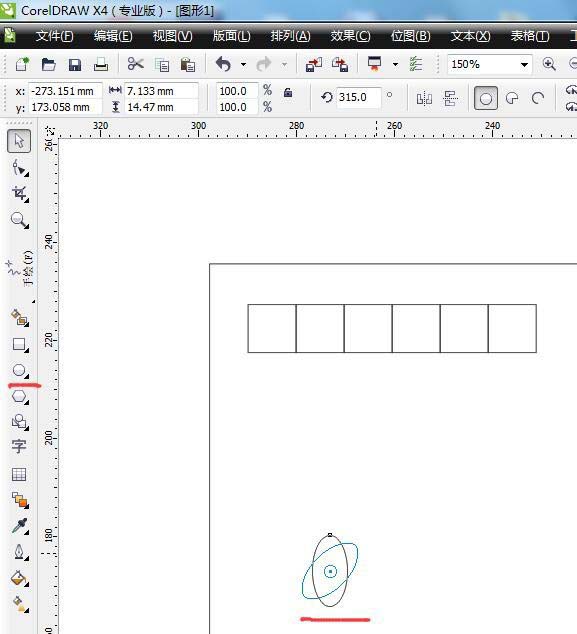The height and width of the screenshot is (634, 577).
Task: Open the 表格(T) menu
Action: coord(530,36)
